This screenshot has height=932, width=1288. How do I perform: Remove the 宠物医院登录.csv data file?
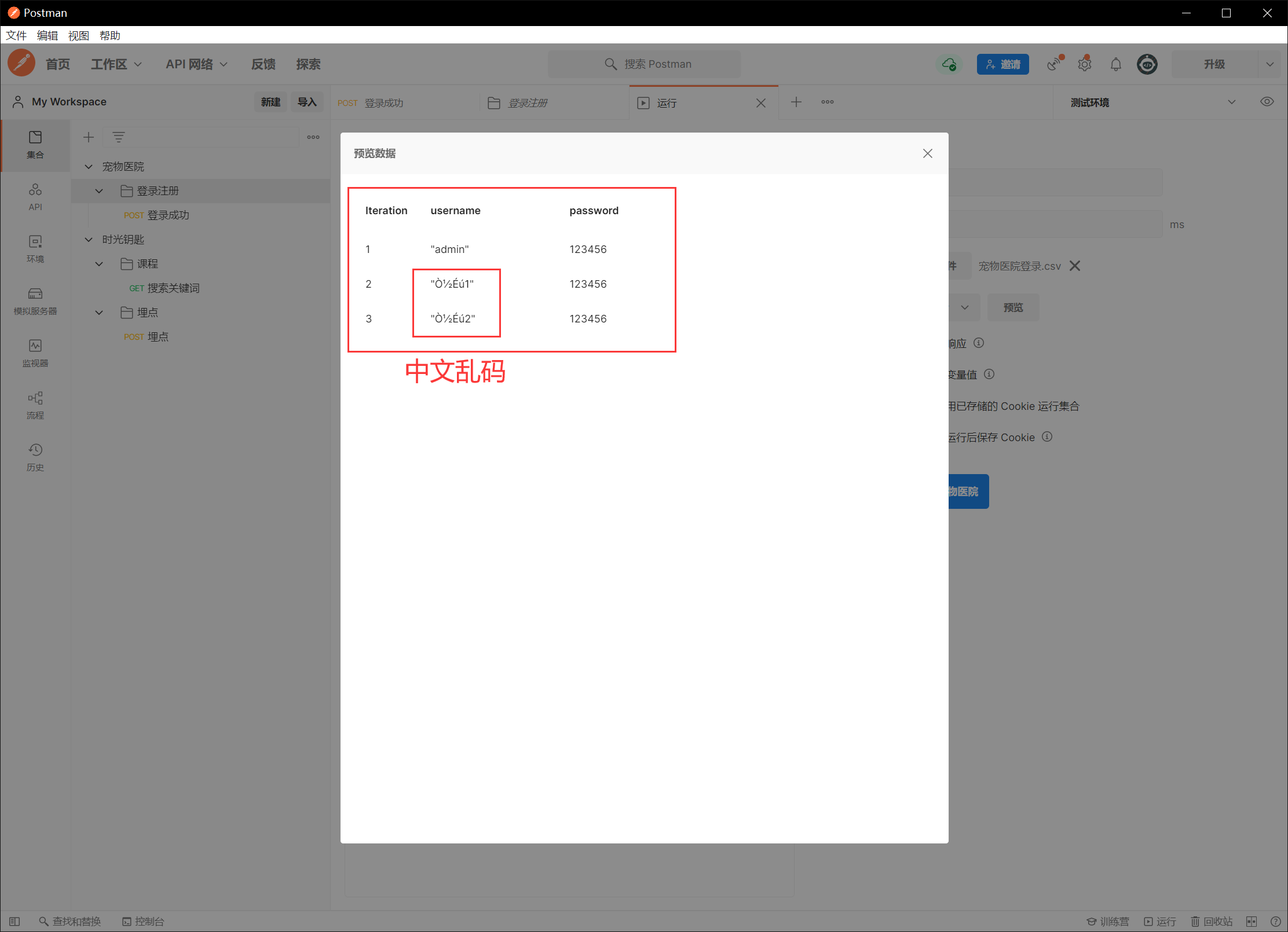[x=1075, y=266]
